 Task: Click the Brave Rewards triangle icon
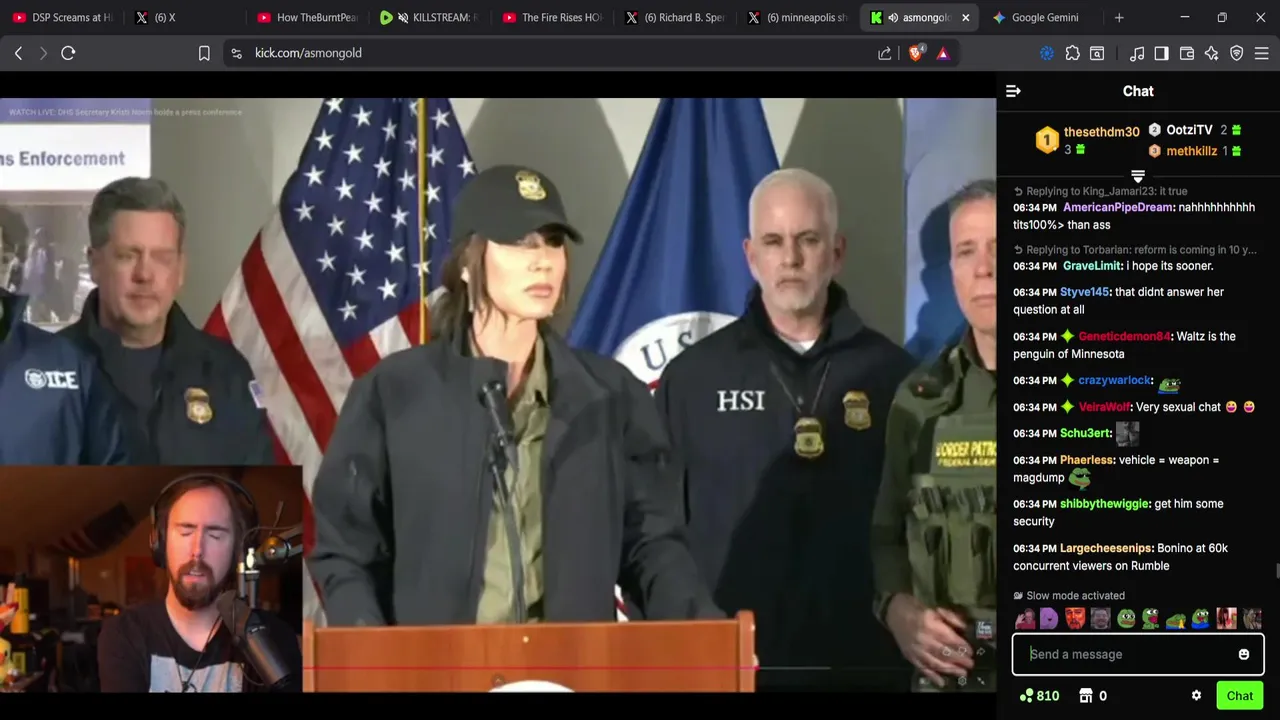pos(942,53)
